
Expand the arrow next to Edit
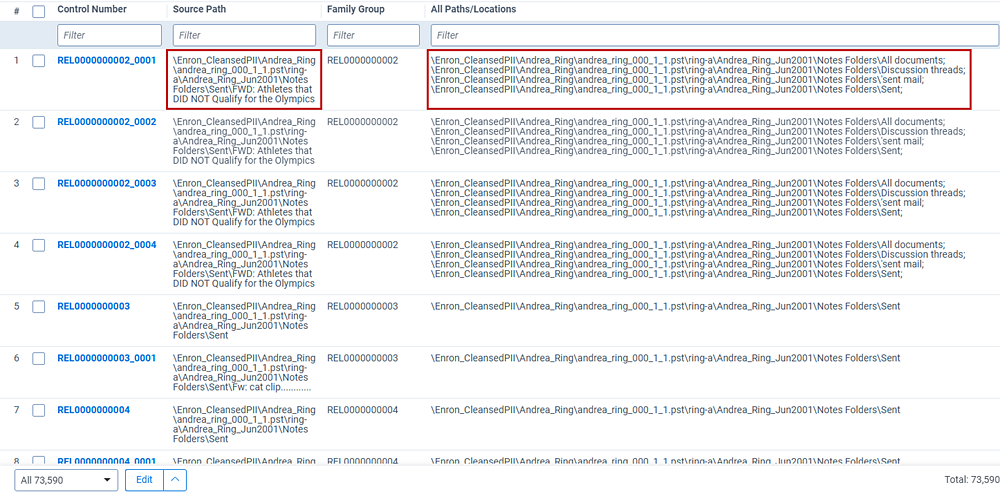point(175,480)
